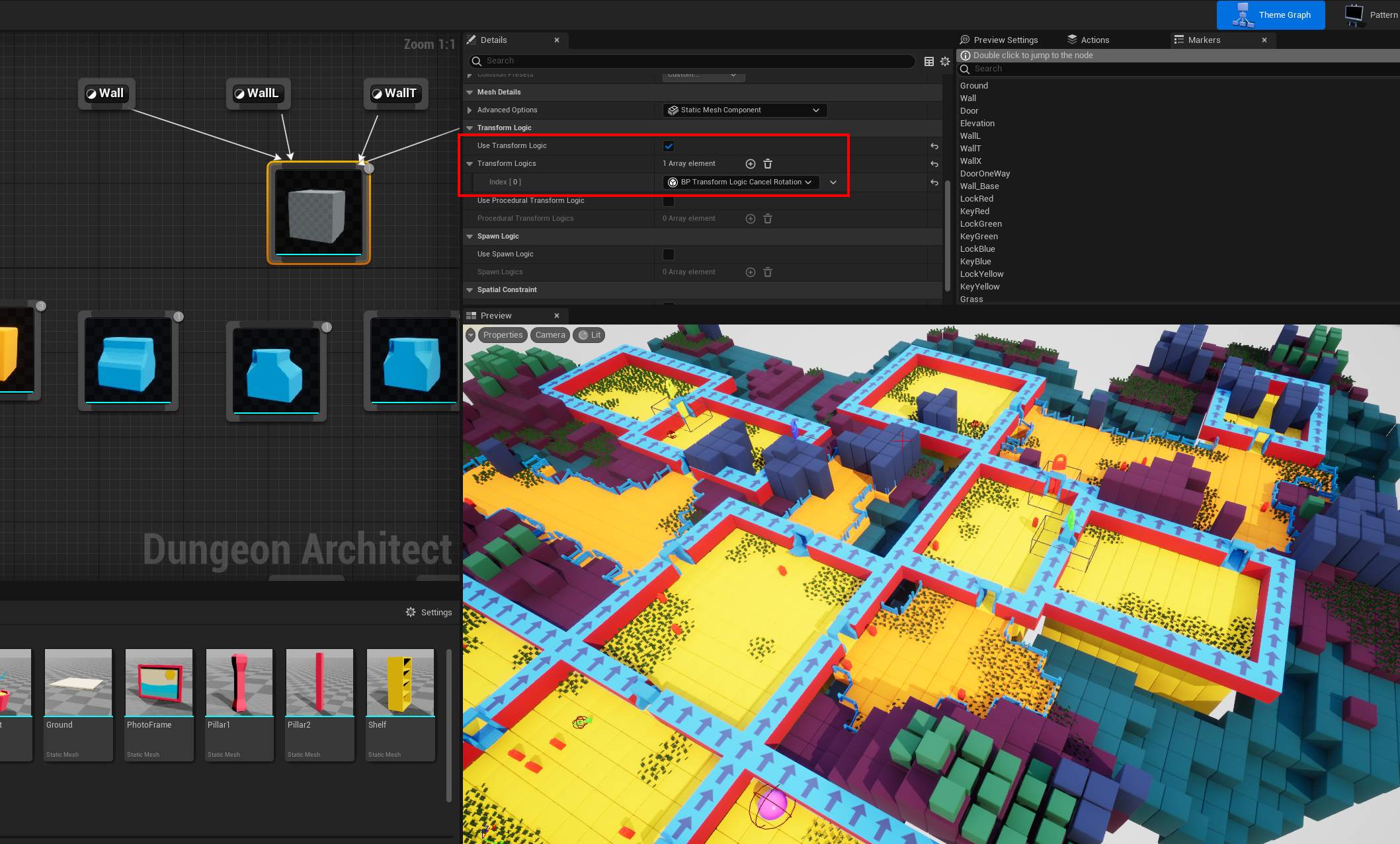Add an element to Transform Logics array

[751, 164]
